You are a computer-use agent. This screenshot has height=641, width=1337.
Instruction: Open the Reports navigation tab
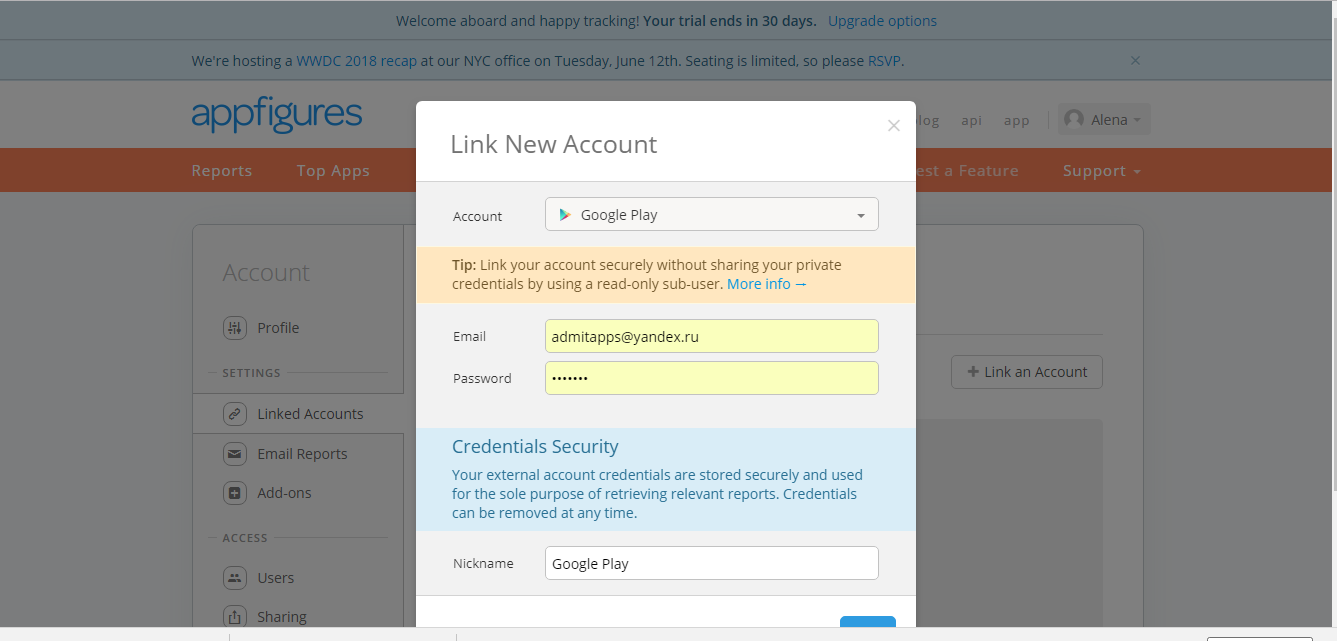click(x=222, y=171)
